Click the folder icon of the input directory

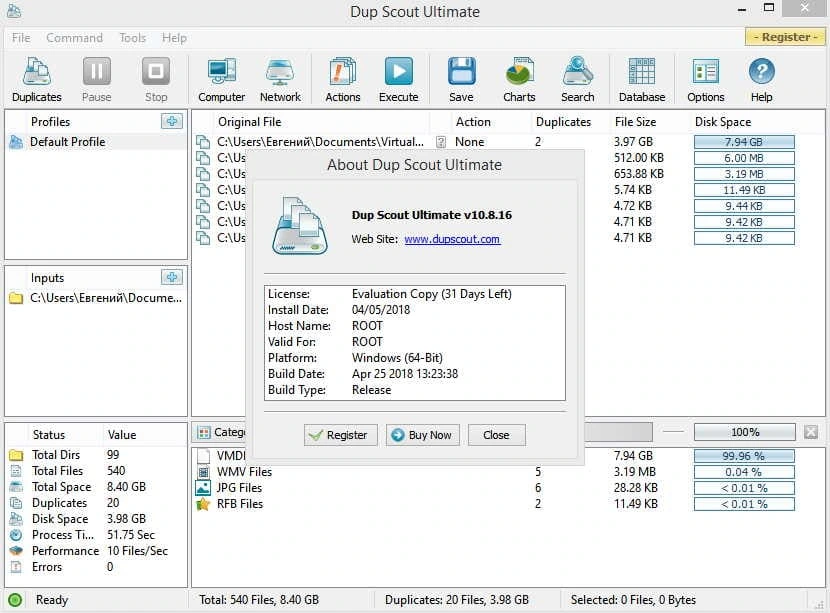point(16,298)
